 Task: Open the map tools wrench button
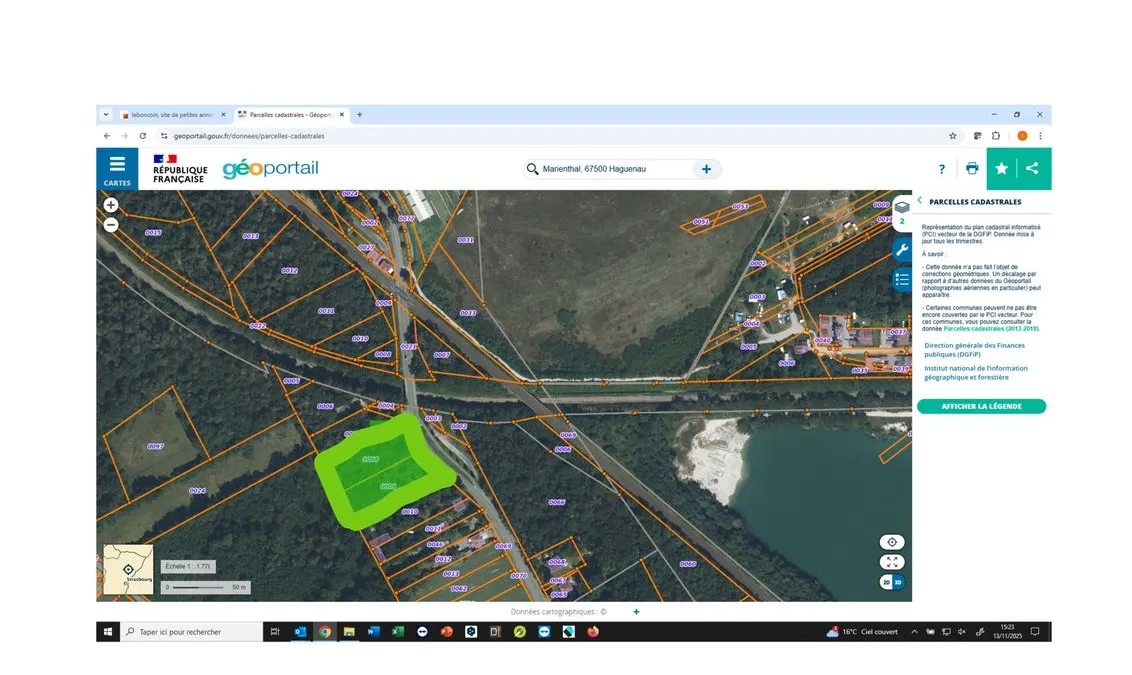(x=902, y=250)
